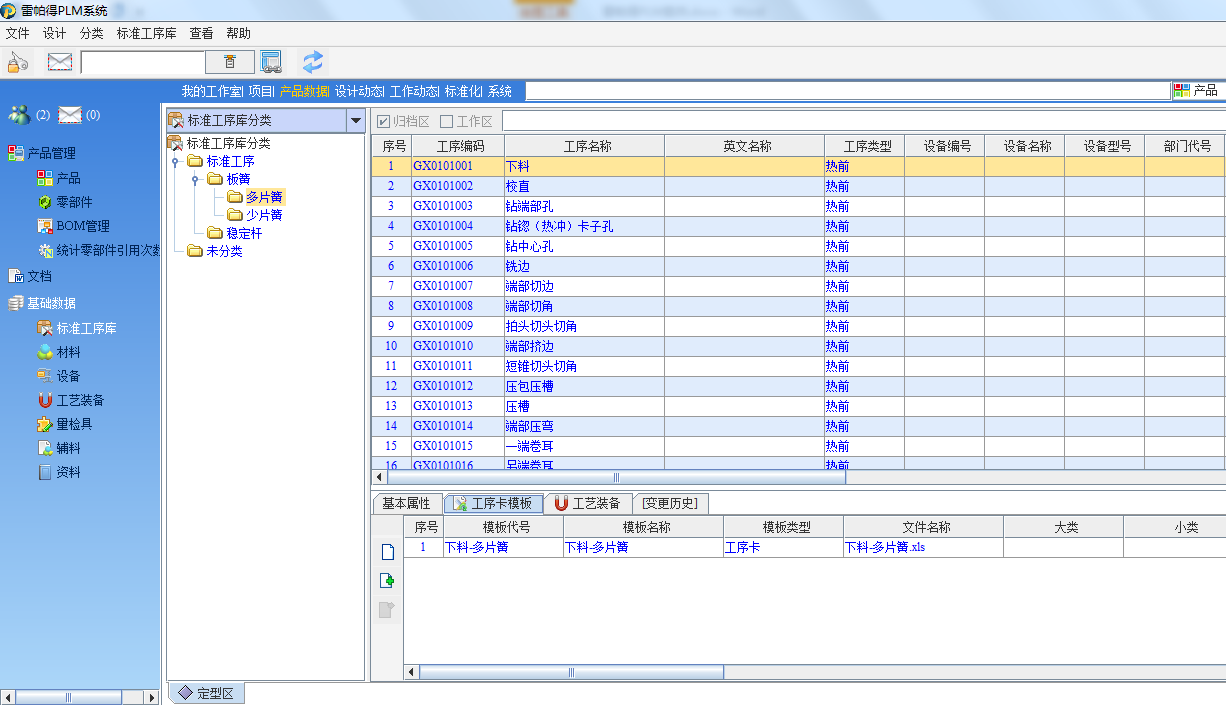Click the blank new document icon
Image resolution: width=1226 pixels, height=705 pixels.
tap(387, 552)
